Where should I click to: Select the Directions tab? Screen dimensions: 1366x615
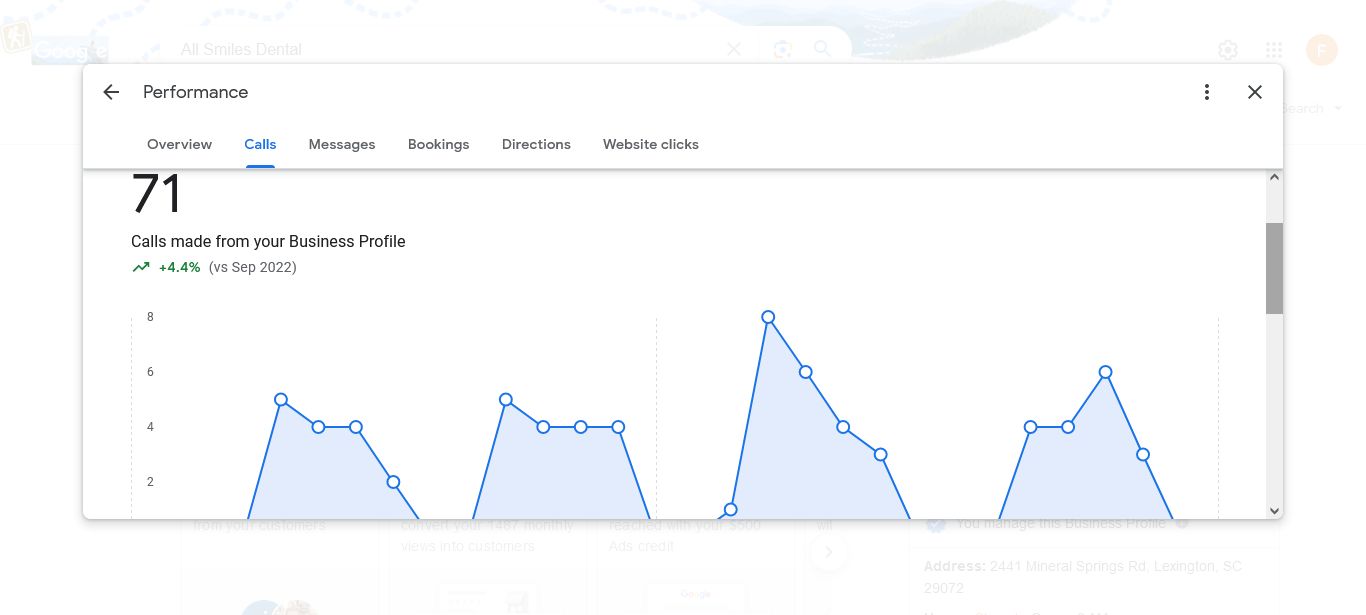click(536, 144)
